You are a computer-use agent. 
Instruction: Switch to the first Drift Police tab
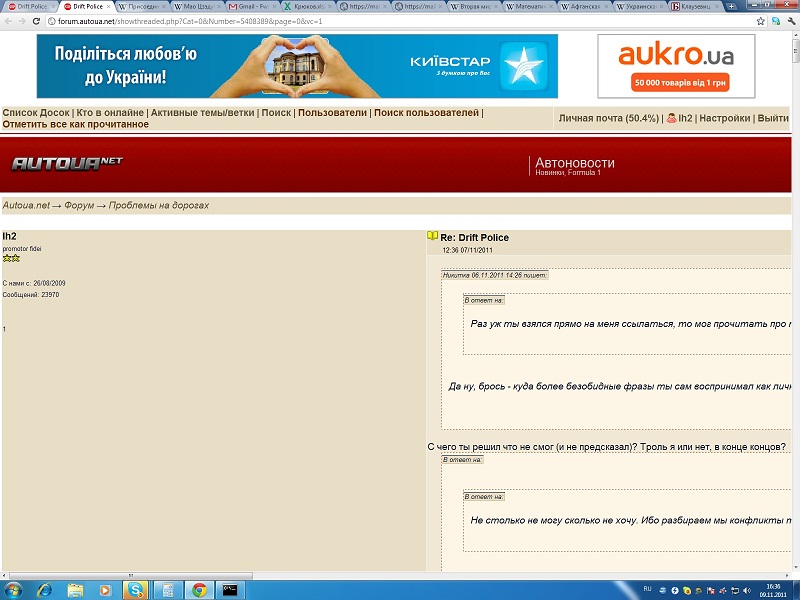[x=28, y=6]
